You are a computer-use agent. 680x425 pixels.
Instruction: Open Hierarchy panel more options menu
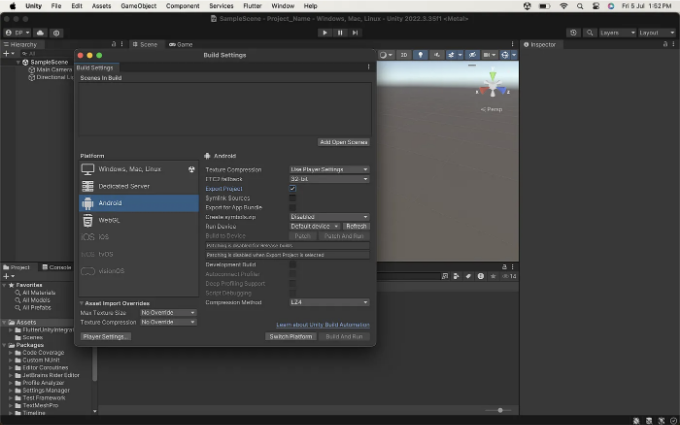122,44
